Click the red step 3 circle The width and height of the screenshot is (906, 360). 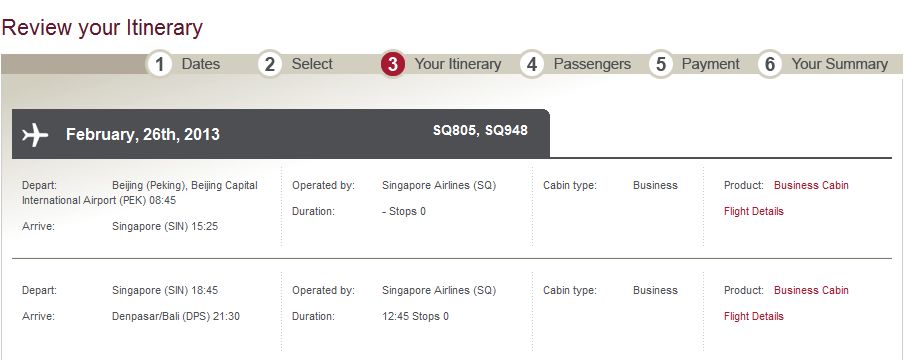(393, 65)
